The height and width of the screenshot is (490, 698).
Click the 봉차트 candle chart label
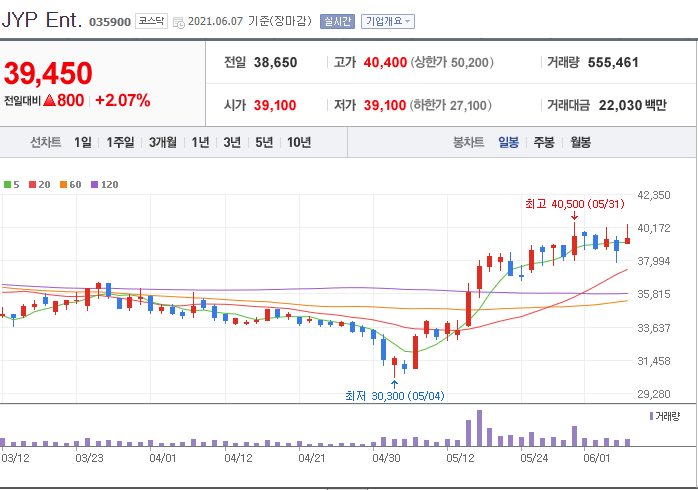point(468,142)
